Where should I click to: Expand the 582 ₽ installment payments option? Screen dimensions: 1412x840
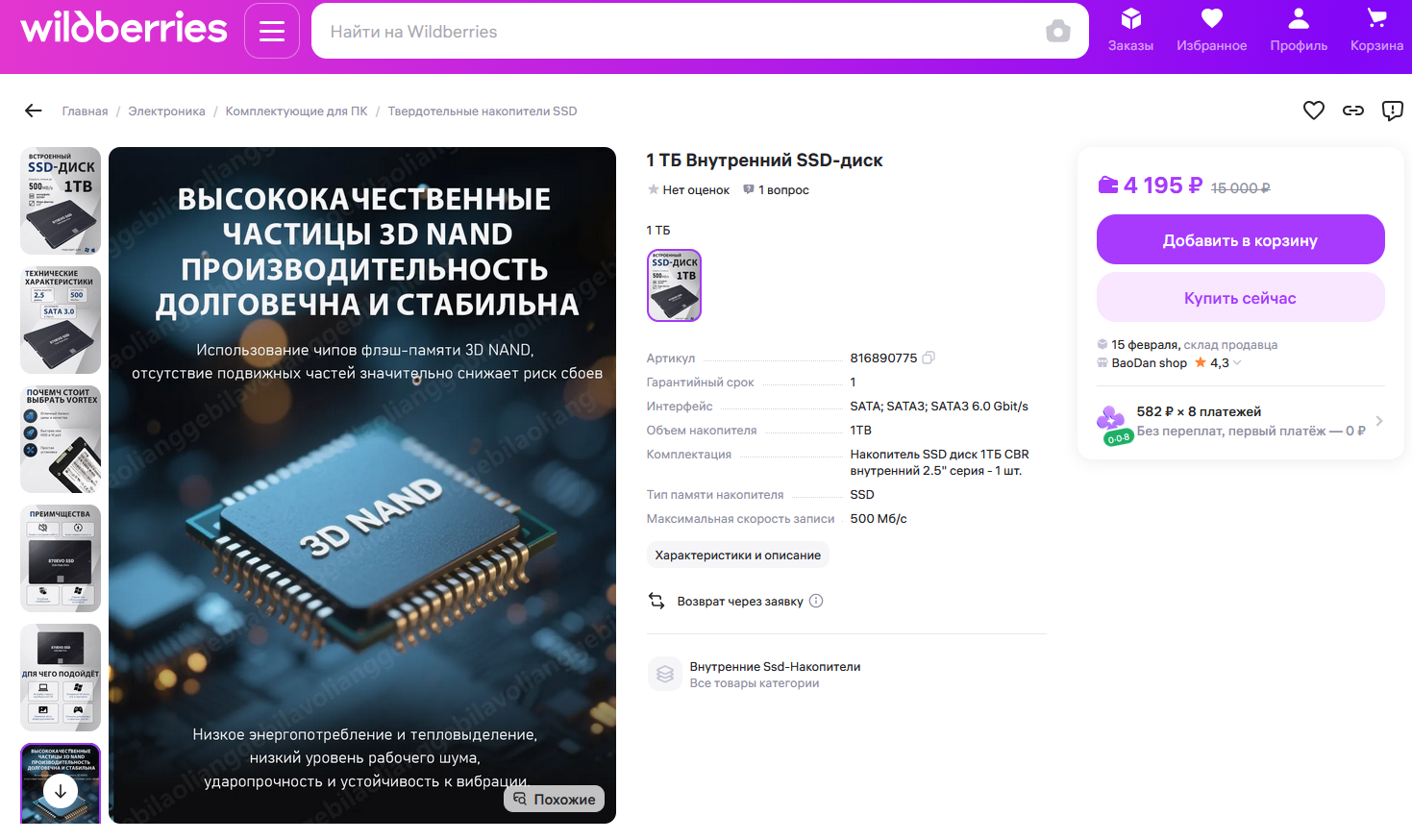point(1240,421)
